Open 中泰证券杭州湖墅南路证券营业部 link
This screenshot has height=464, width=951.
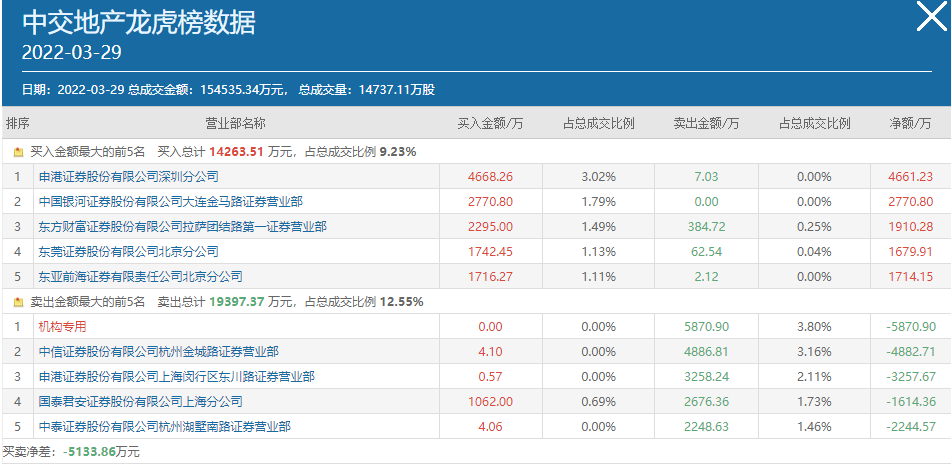coord(164,426)
